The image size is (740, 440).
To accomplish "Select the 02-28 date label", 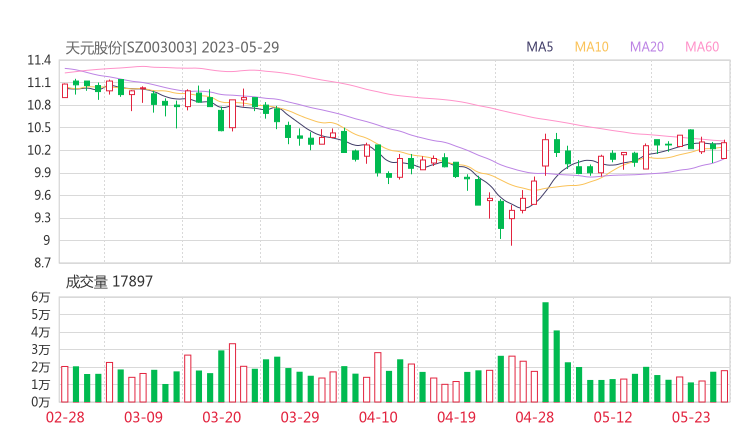I will pyautogui.click(x=65, y=417).
